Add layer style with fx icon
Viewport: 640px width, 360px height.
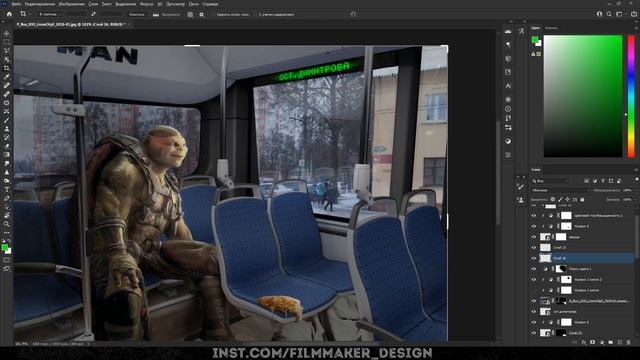pos(584,342)
